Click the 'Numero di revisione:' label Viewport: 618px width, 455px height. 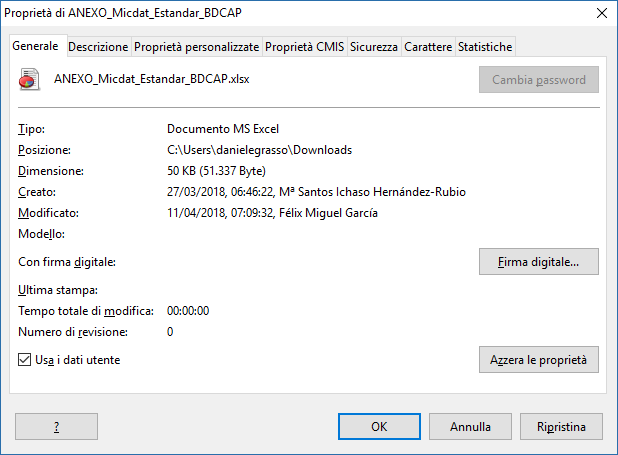[x=73, y=332]
